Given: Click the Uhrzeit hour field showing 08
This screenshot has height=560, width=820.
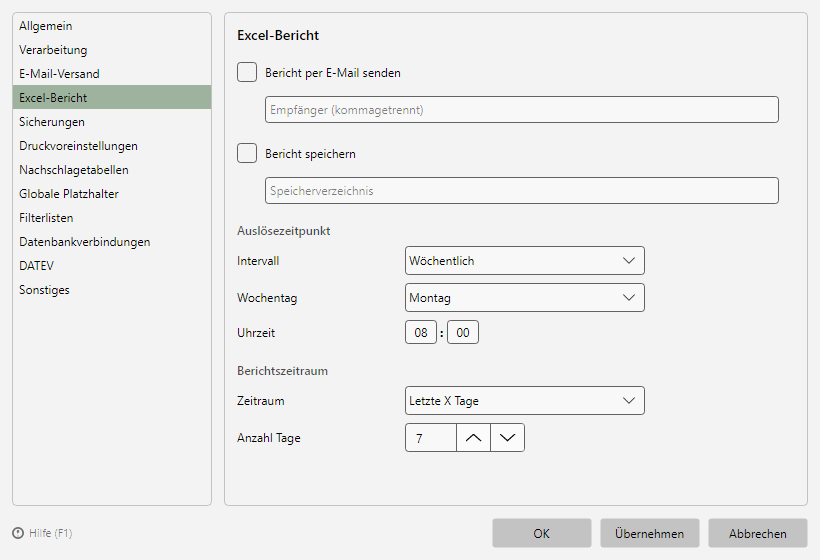Looking at the screenshot, I should pyautogui.click(x=421, y=333).
